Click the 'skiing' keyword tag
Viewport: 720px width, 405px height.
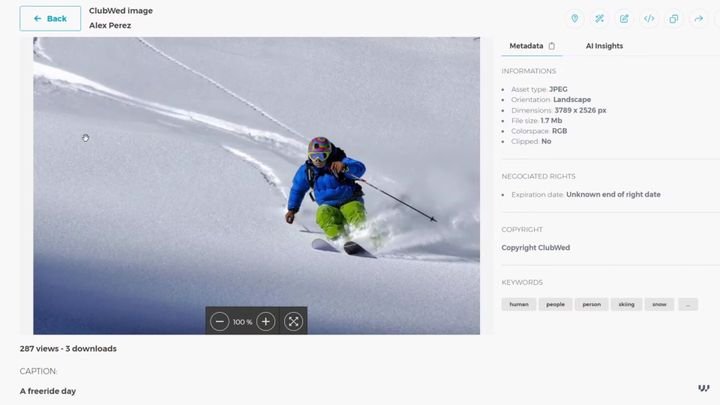coord(626,304)
